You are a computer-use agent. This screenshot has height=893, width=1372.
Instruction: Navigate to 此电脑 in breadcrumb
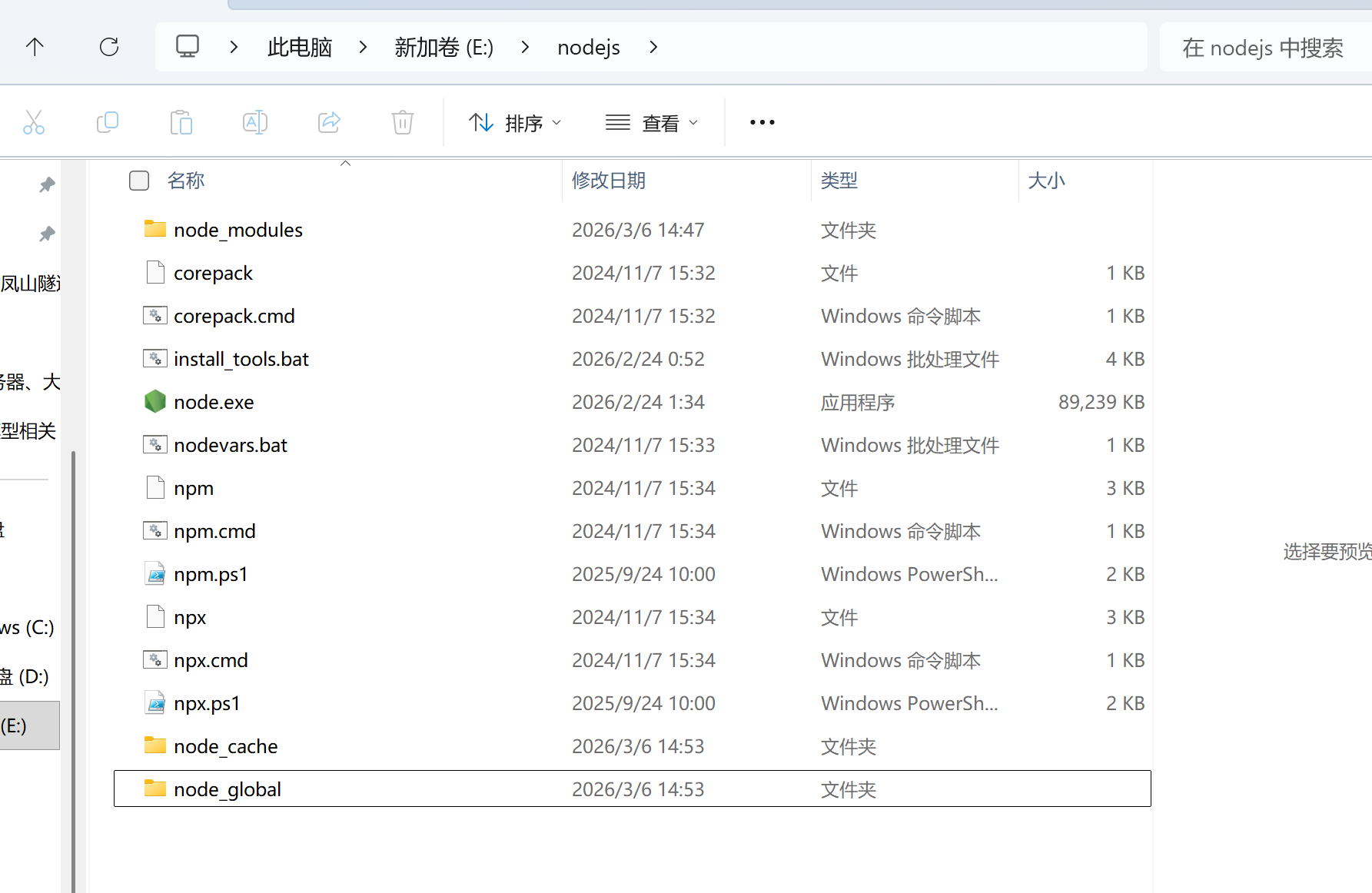[x=300, y=47]
